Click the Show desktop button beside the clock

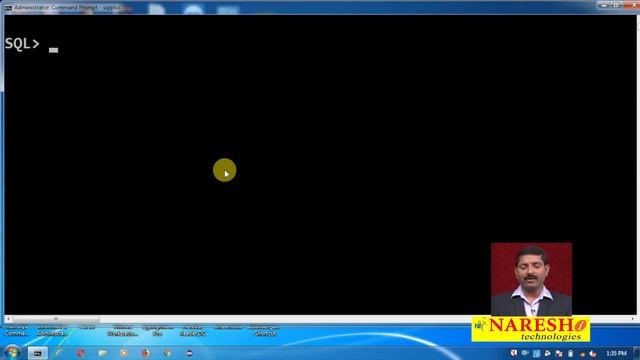[637, 353]
